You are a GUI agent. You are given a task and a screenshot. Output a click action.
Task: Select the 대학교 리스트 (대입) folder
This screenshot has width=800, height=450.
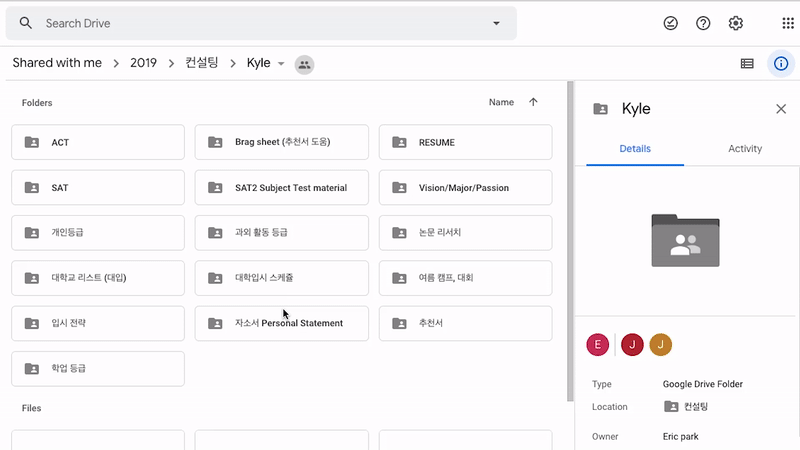coord(98,278)
